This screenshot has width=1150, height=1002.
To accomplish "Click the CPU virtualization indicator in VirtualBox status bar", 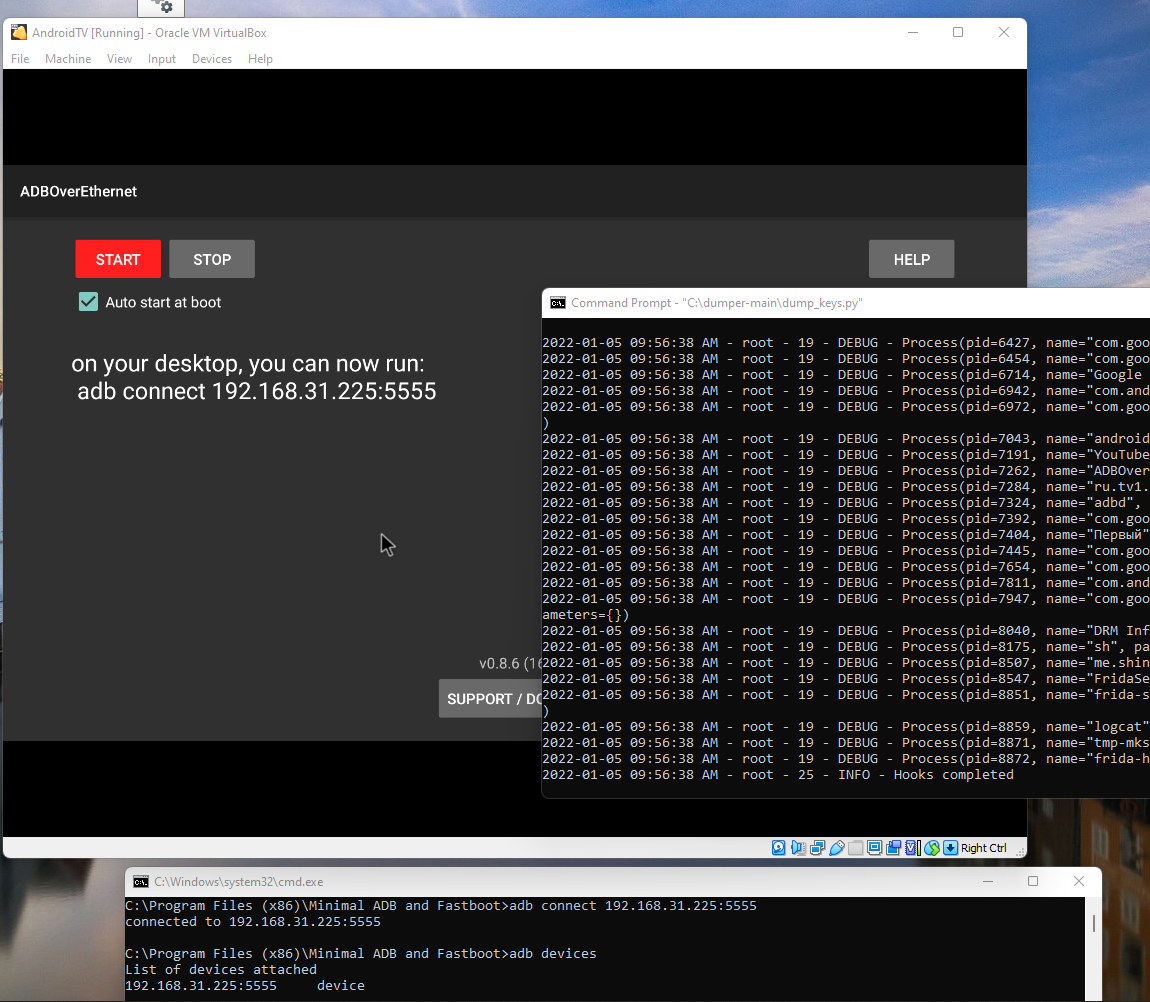I will point(913,848).
